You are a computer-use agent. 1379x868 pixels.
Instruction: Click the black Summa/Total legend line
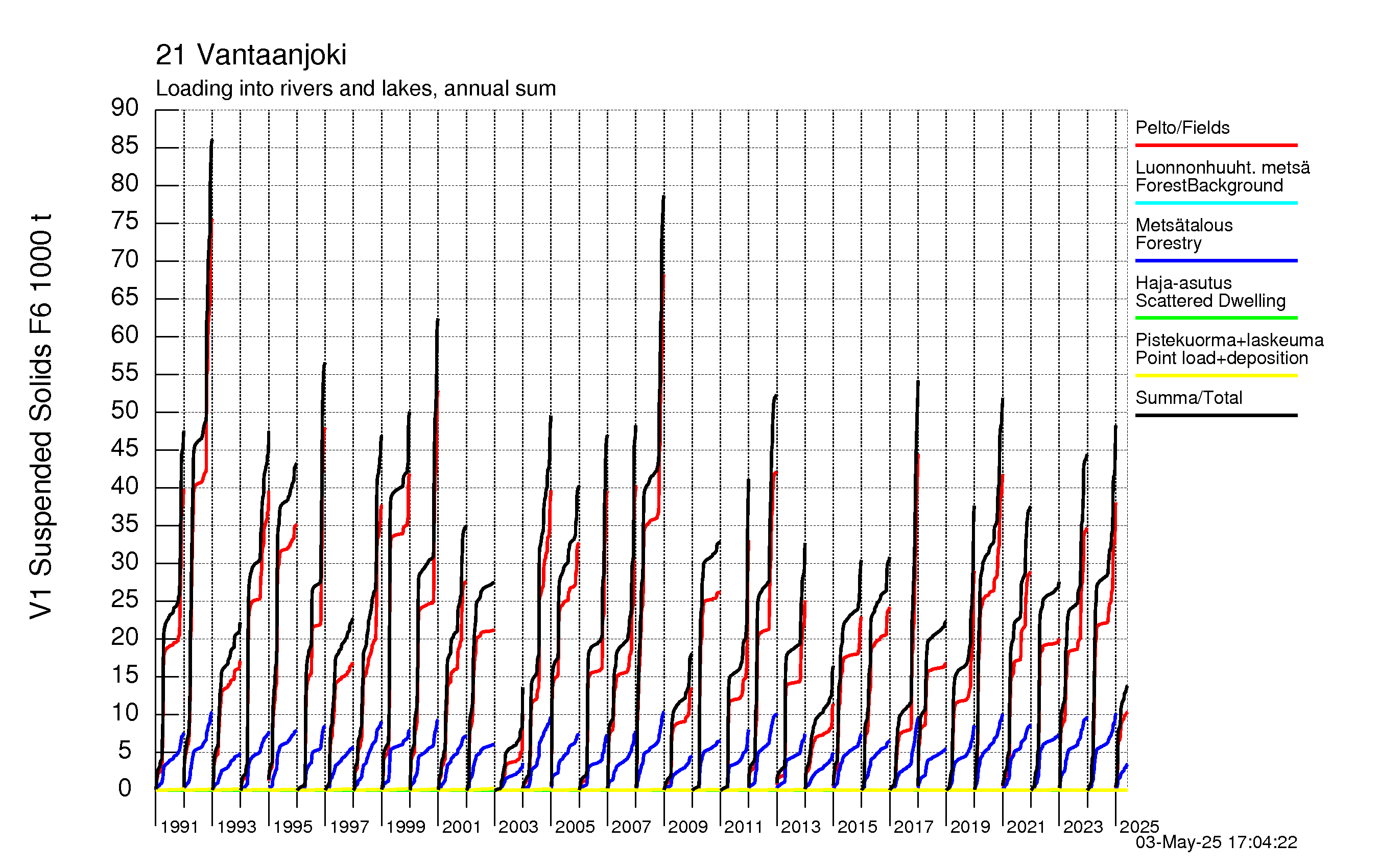(x=1216, y=415)
